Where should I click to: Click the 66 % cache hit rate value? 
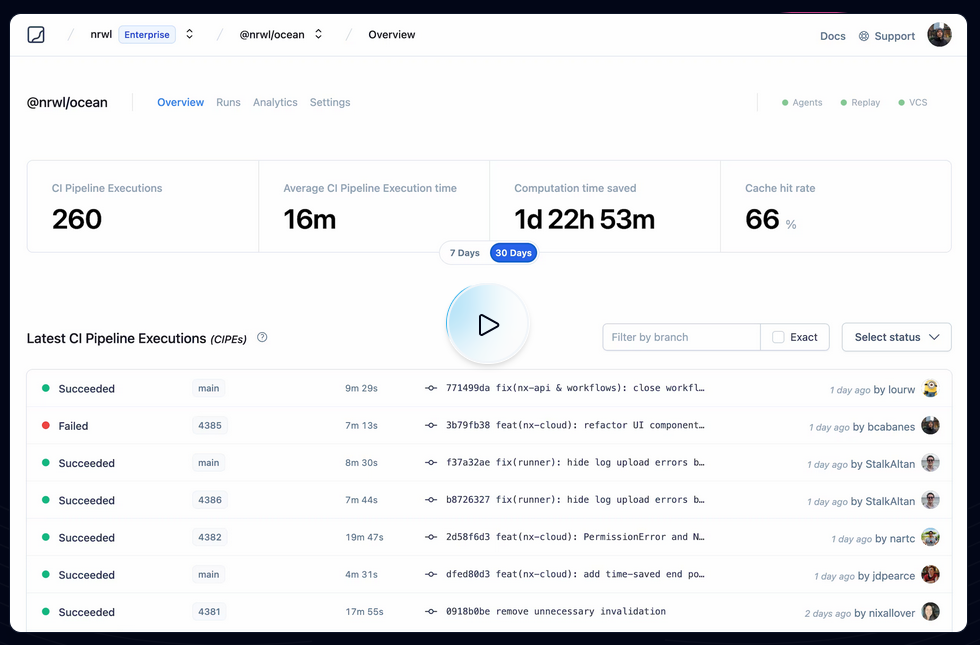pyautogui.click(x=771, y=219)
